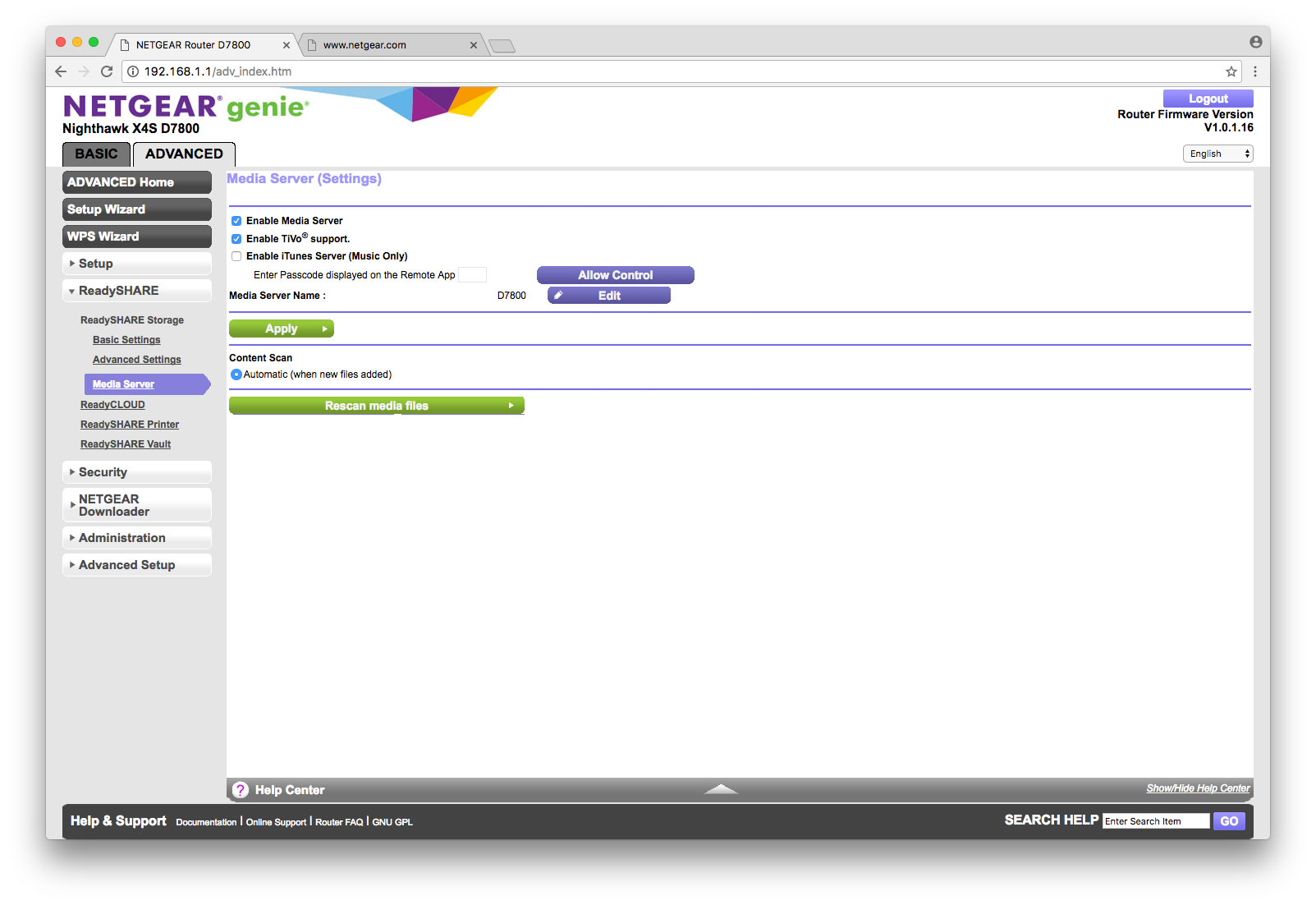Select the ADVANCED tab
This screenshot has width=1316, height=905.
click(x=184, y=154)
